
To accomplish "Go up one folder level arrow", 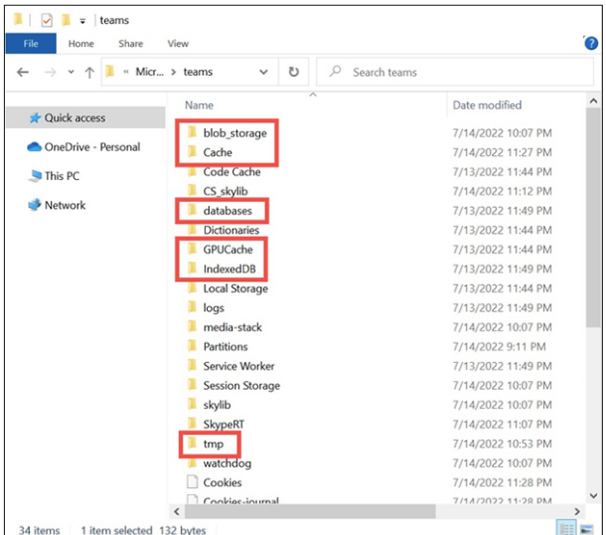I will pyautogui.click(x=89, y=72).
